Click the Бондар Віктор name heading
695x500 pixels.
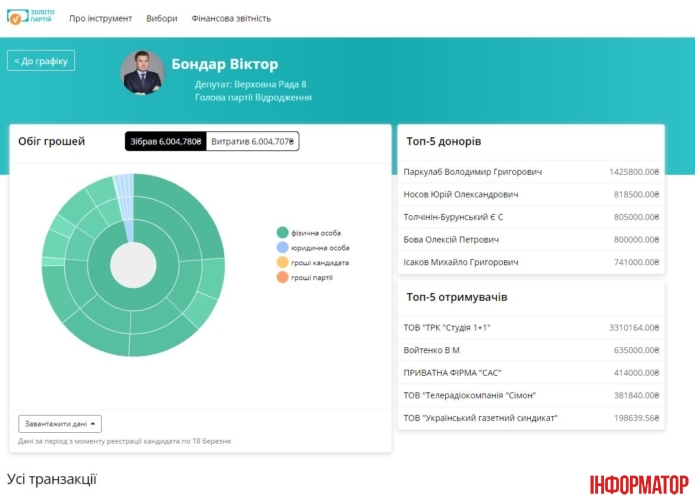click(225, 64)
